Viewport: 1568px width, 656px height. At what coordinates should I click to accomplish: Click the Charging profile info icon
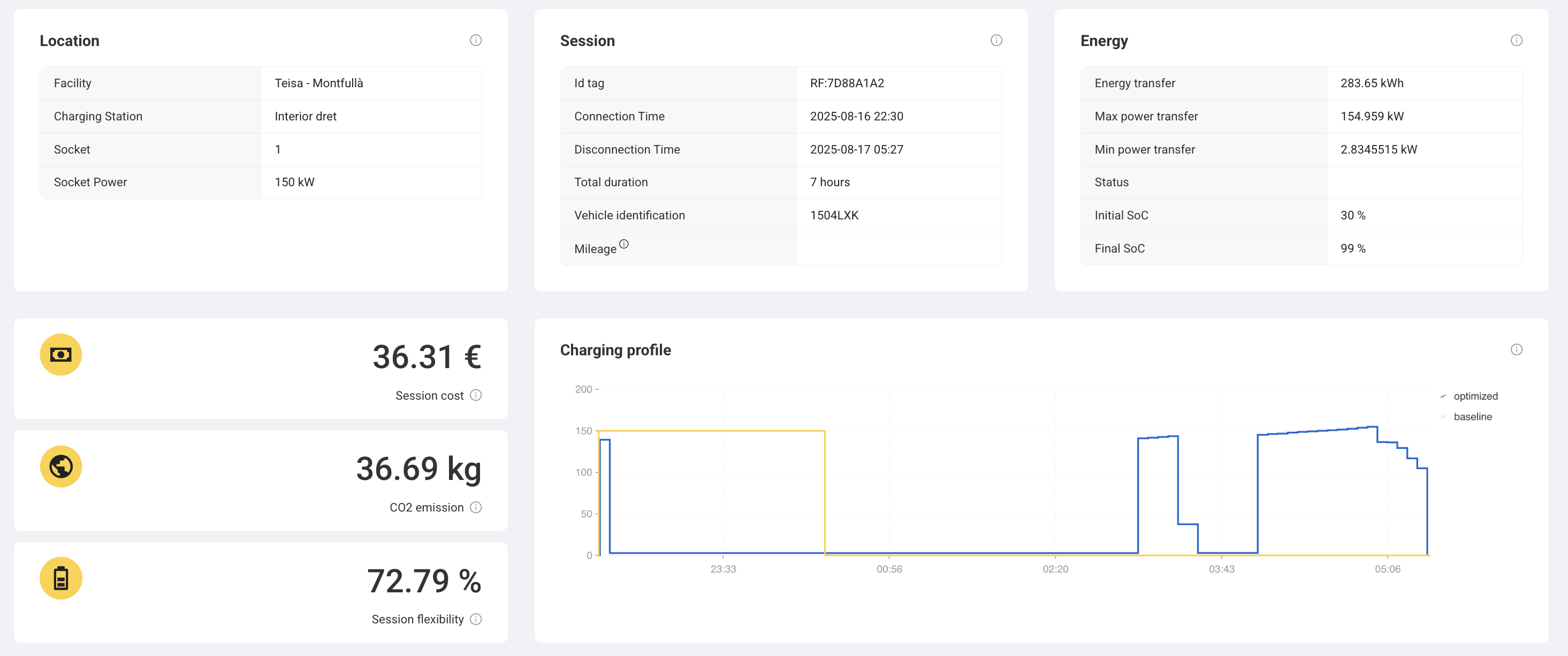[1516, 349]
